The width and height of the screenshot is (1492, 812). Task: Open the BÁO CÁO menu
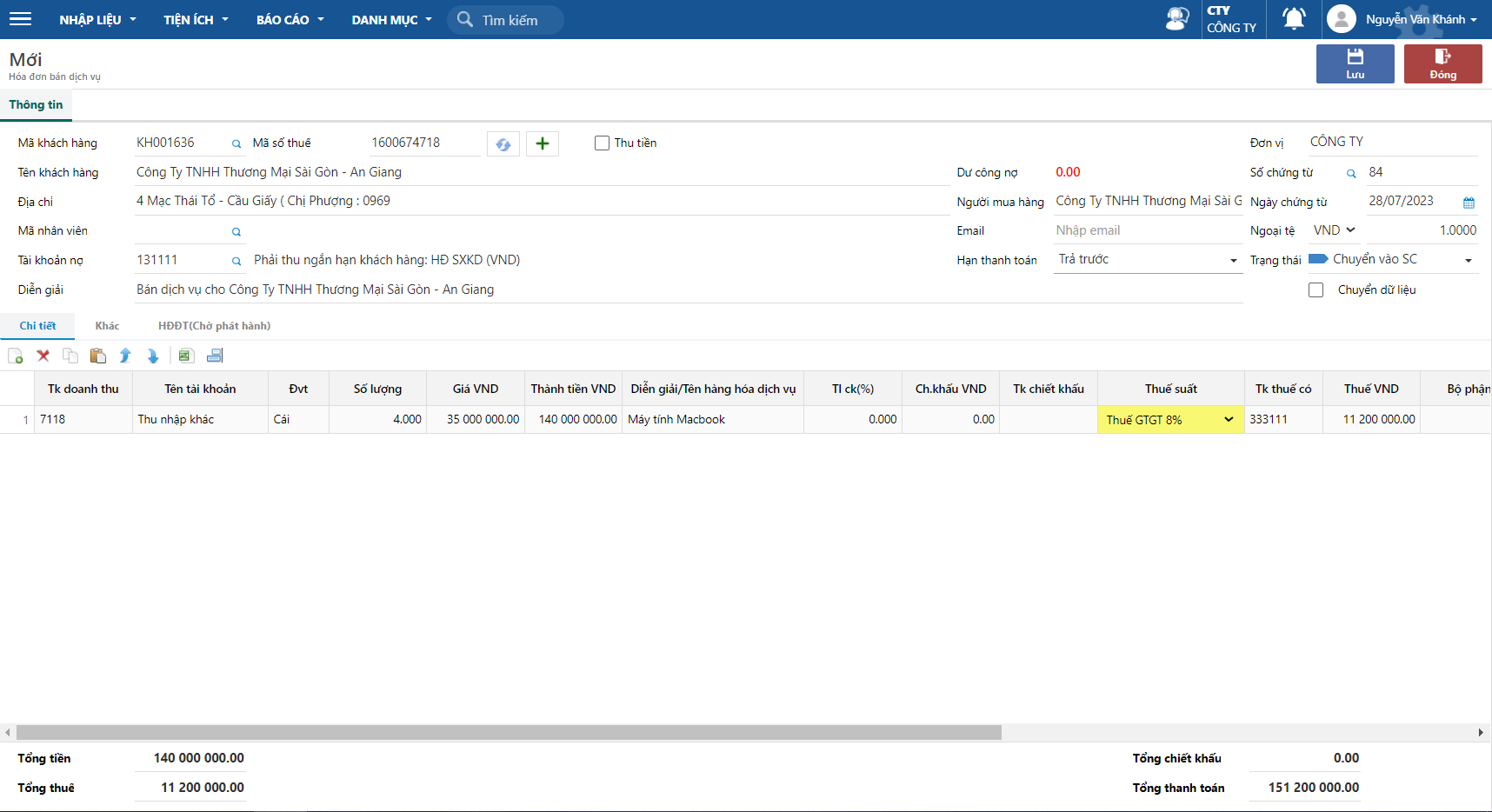click(290, 20)
